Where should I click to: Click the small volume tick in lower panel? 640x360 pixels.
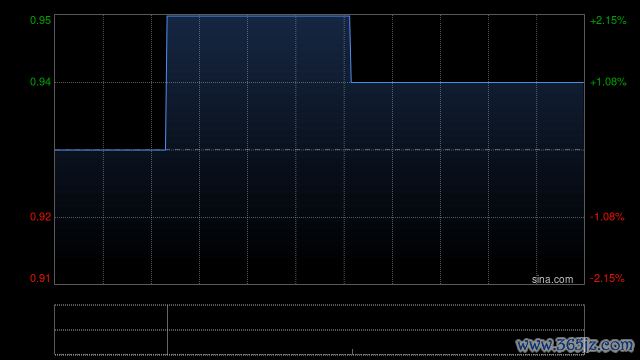point(352,352)
